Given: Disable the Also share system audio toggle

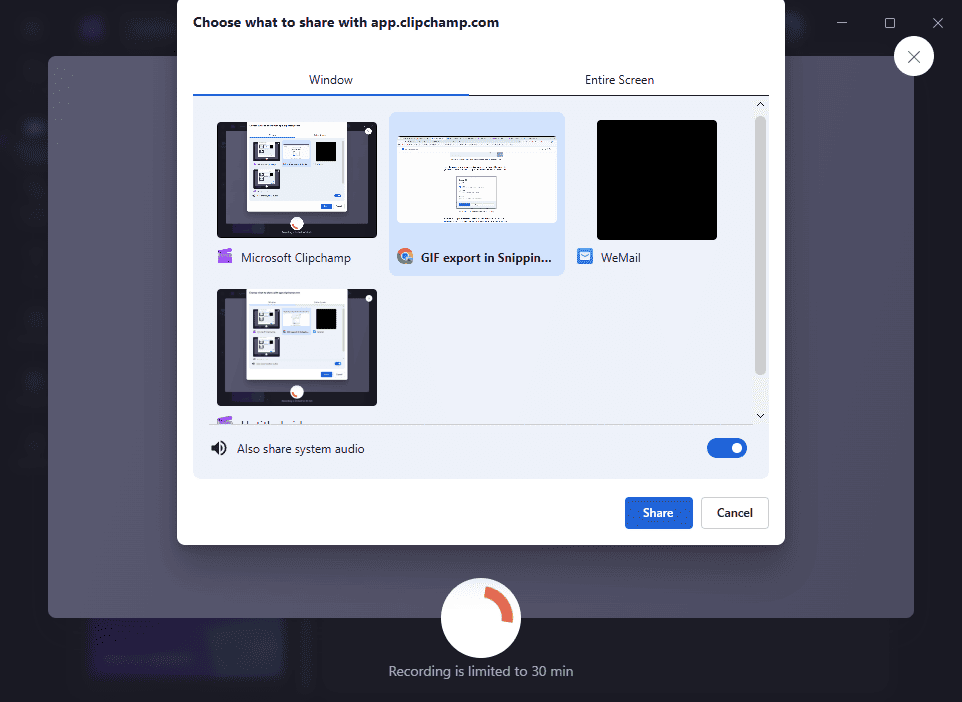Looking at the screenshot, I should [x=727, y=447].
